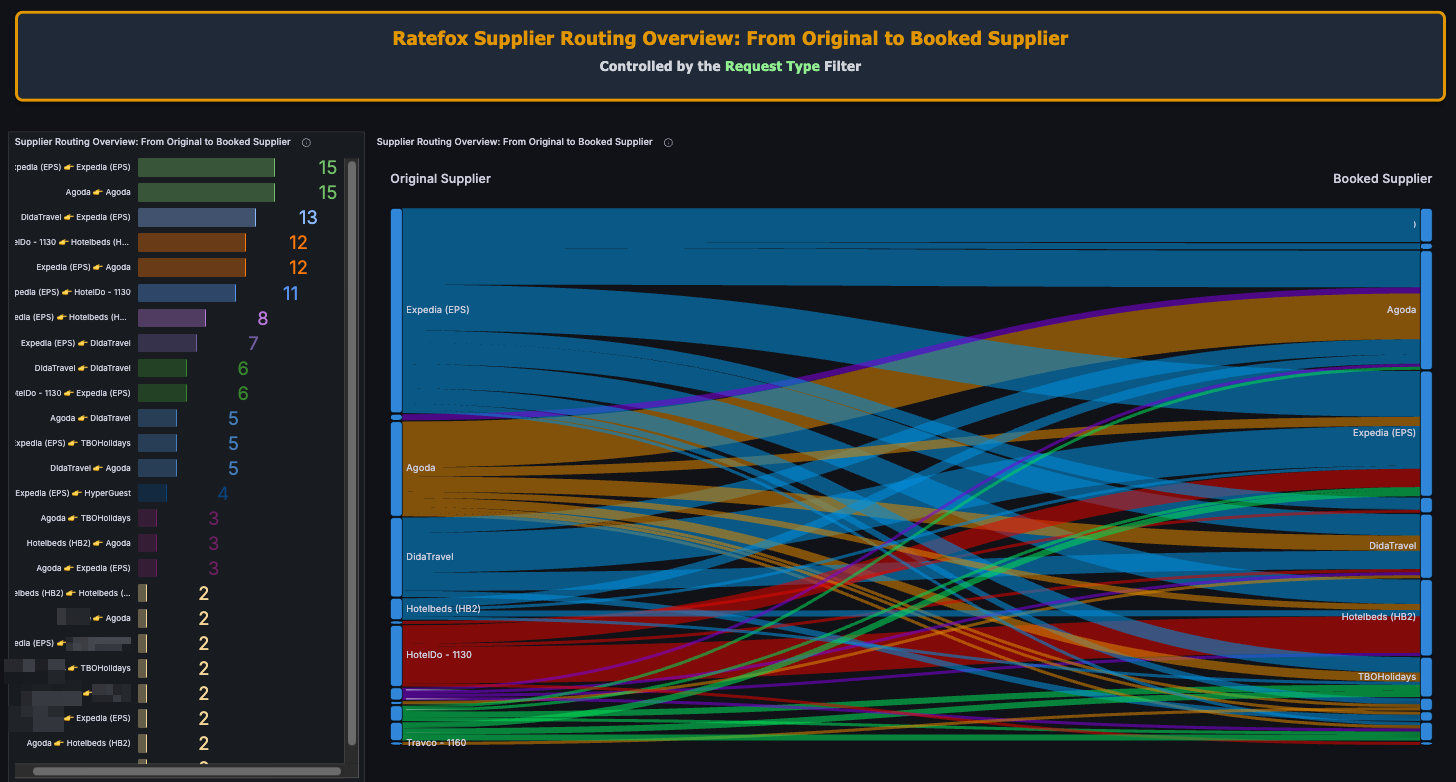This screenshot has height=782, width=1456.
Task: Open the bar list panel title menu
Action: [152, 142]
